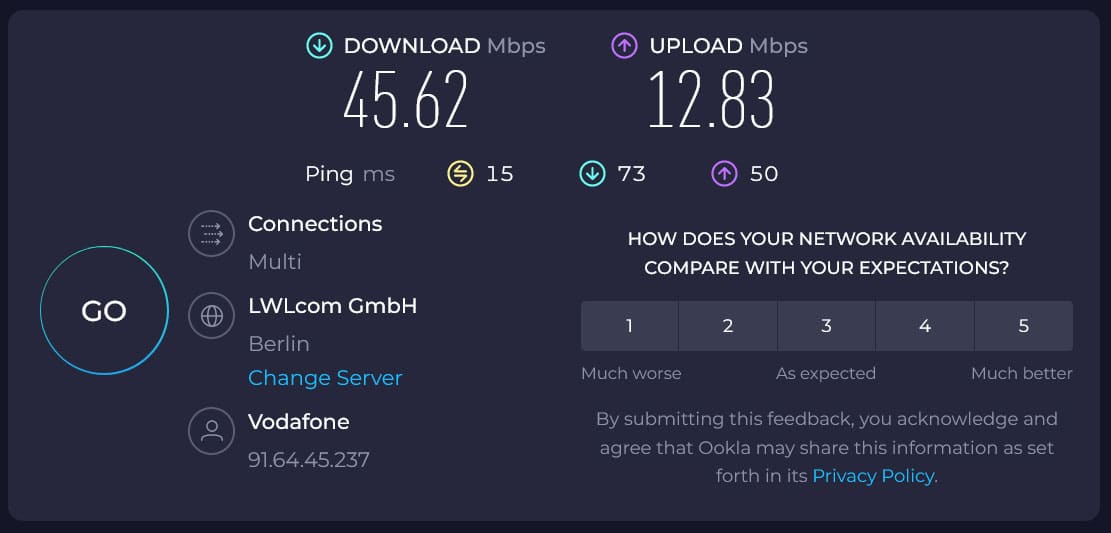
Task: Click the cyan download latency icon
Action: [593, 174]
